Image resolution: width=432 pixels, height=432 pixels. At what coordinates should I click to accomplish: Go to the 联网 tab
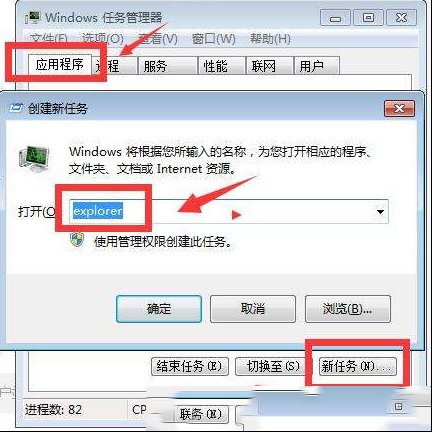tap(270, 66)
